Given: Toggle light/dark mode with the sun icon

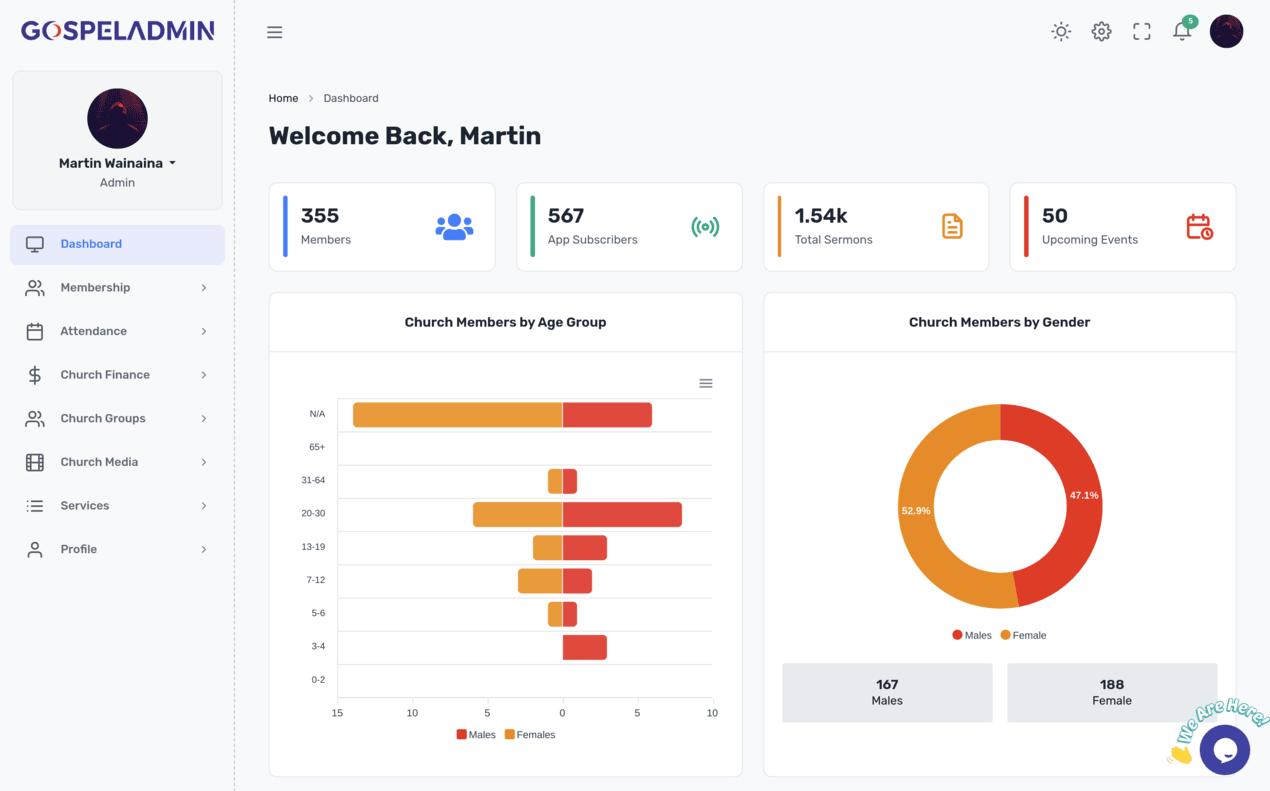Looking at the screenshot, I should (1061, 31).
